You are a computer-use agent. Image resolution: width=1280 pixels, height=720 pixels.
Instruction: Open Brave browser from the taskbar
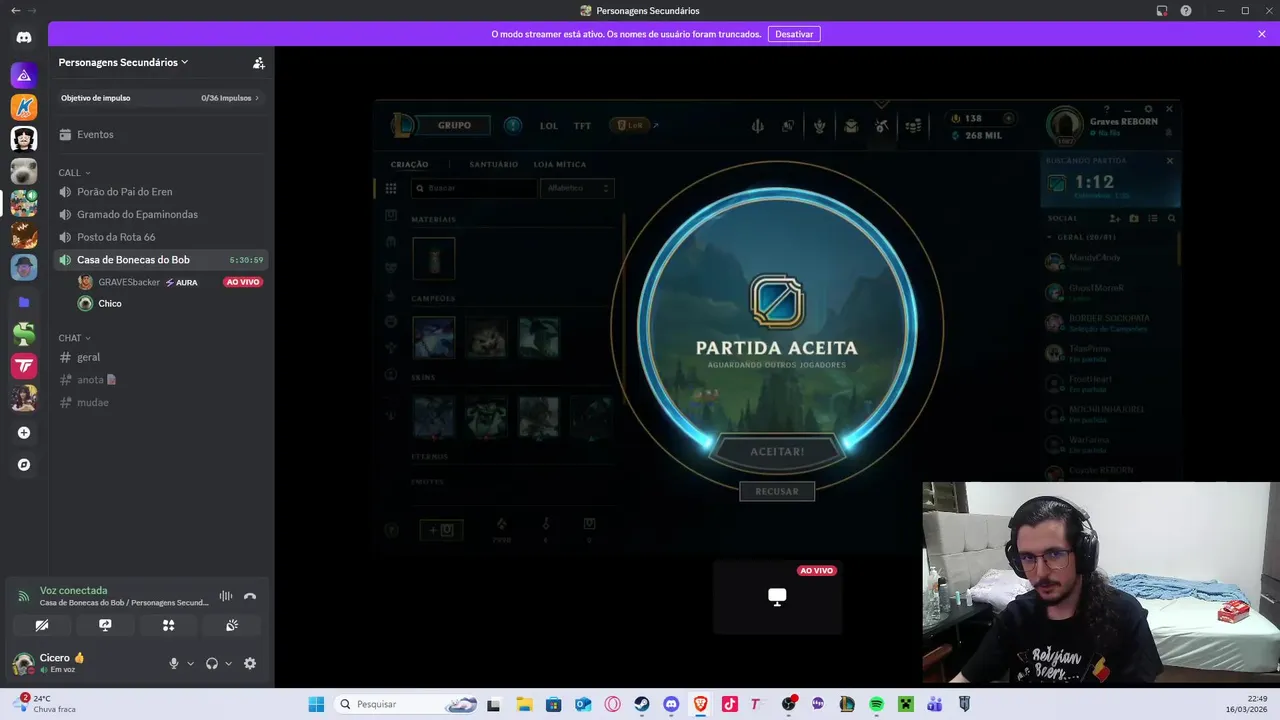(700, 704)
